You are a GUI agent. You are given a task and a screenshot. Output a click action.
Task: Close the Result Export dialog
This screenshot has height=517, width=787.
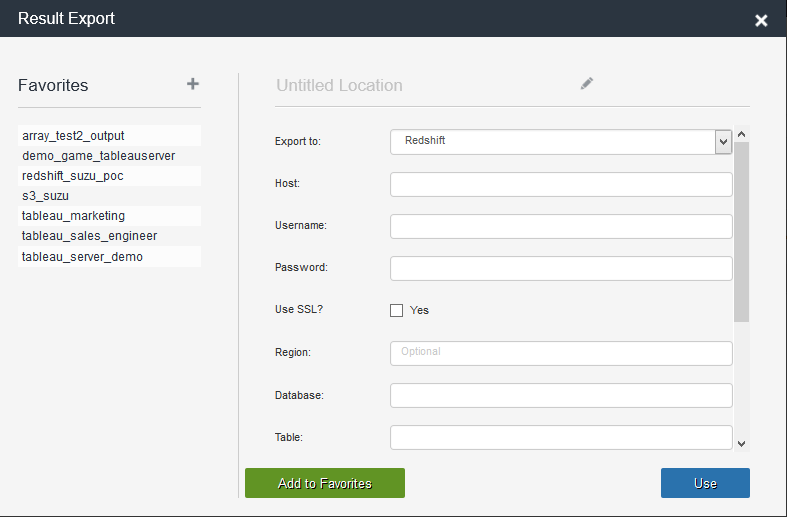pyautogui.click(x=761, y=20)
